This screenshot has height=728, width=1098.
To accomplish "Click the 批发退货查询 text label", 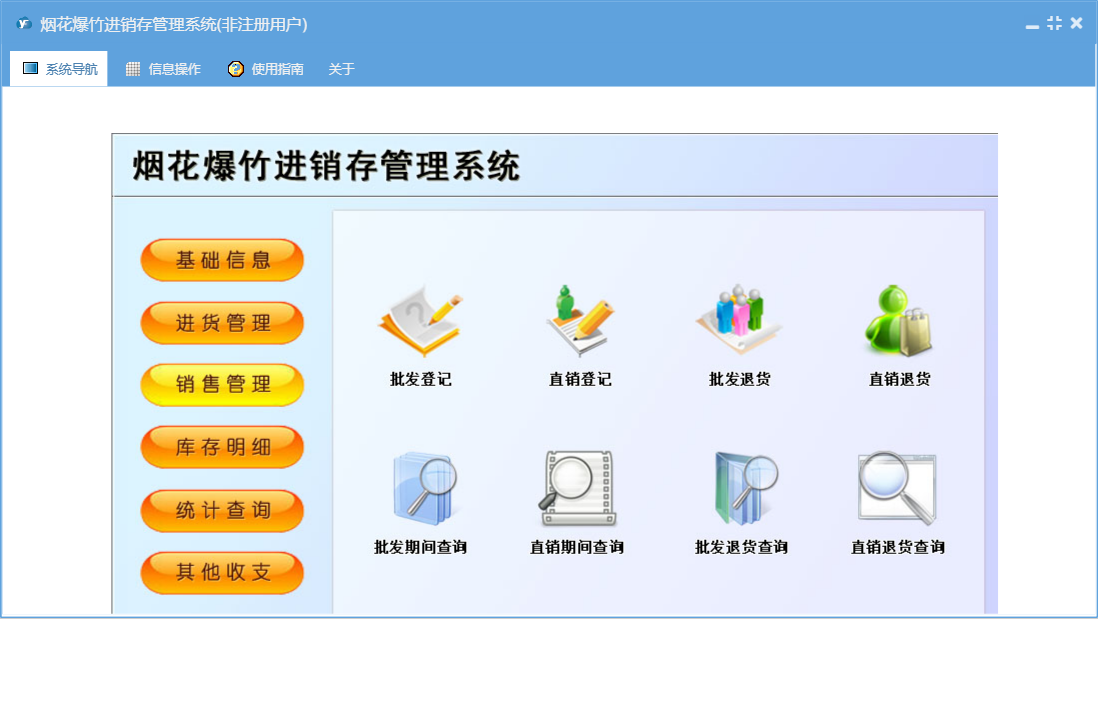I will (741, 547).
